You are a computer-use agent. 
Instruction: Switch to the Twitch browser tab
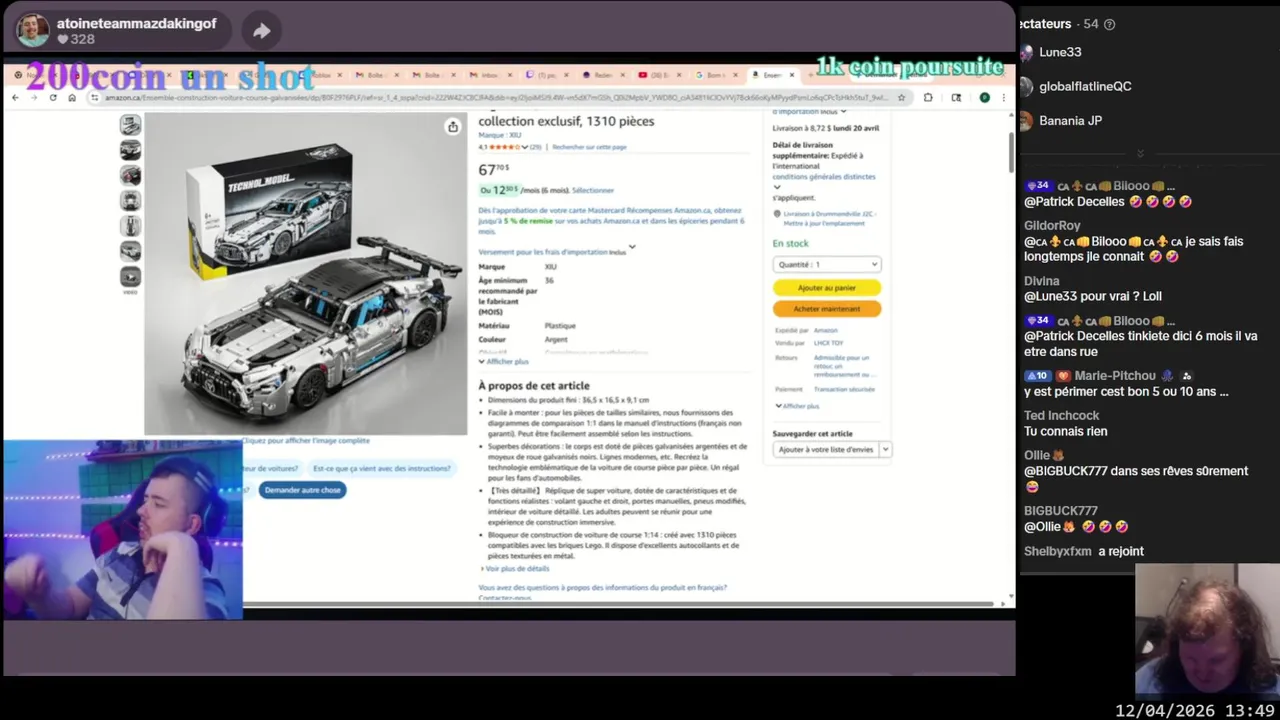[545, 75]
